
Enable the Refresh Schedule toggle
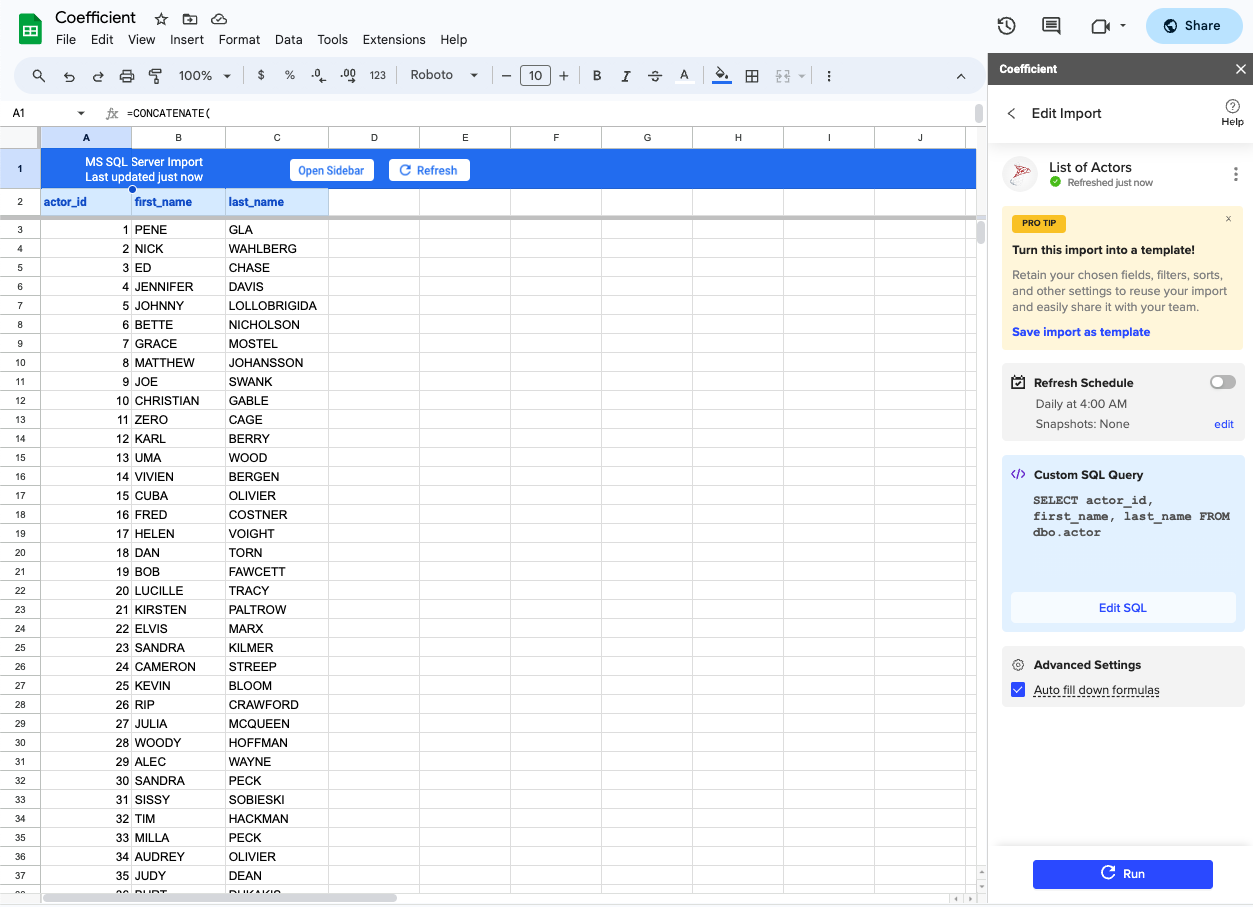[x=1221, y=381]
